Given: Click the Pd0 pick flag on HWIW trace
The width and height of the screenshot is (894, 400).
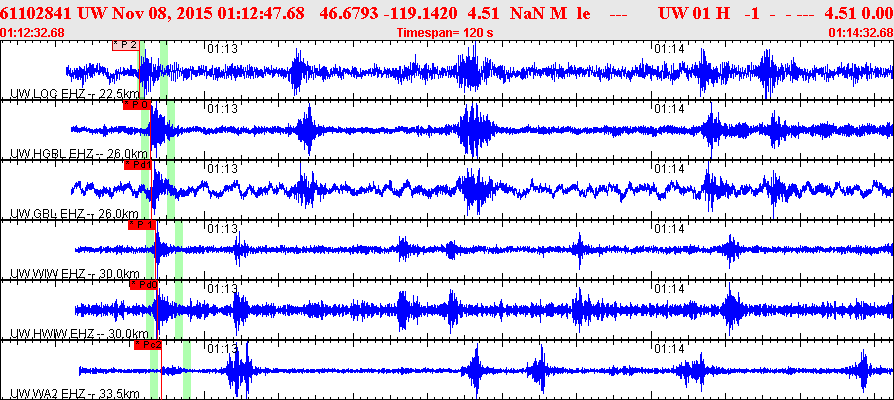Looking at the screenshot, I should tap(144, 285).
